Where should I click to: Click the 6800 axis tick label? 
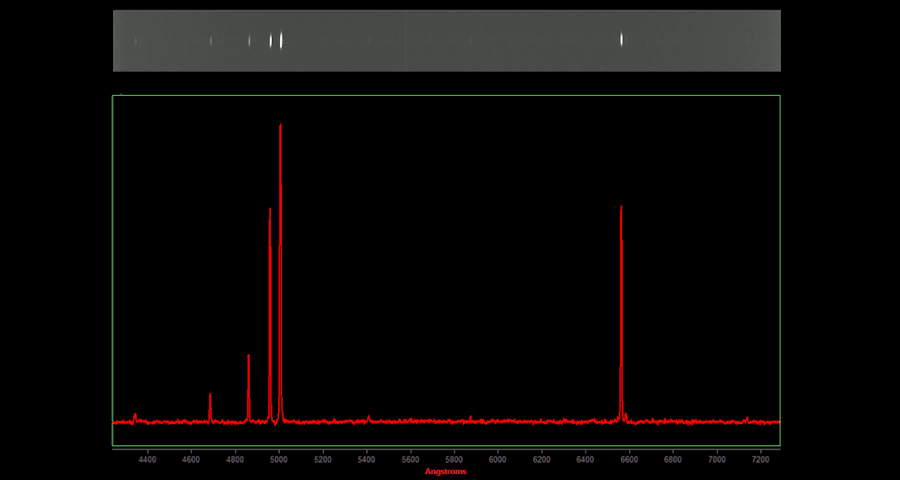673,459
